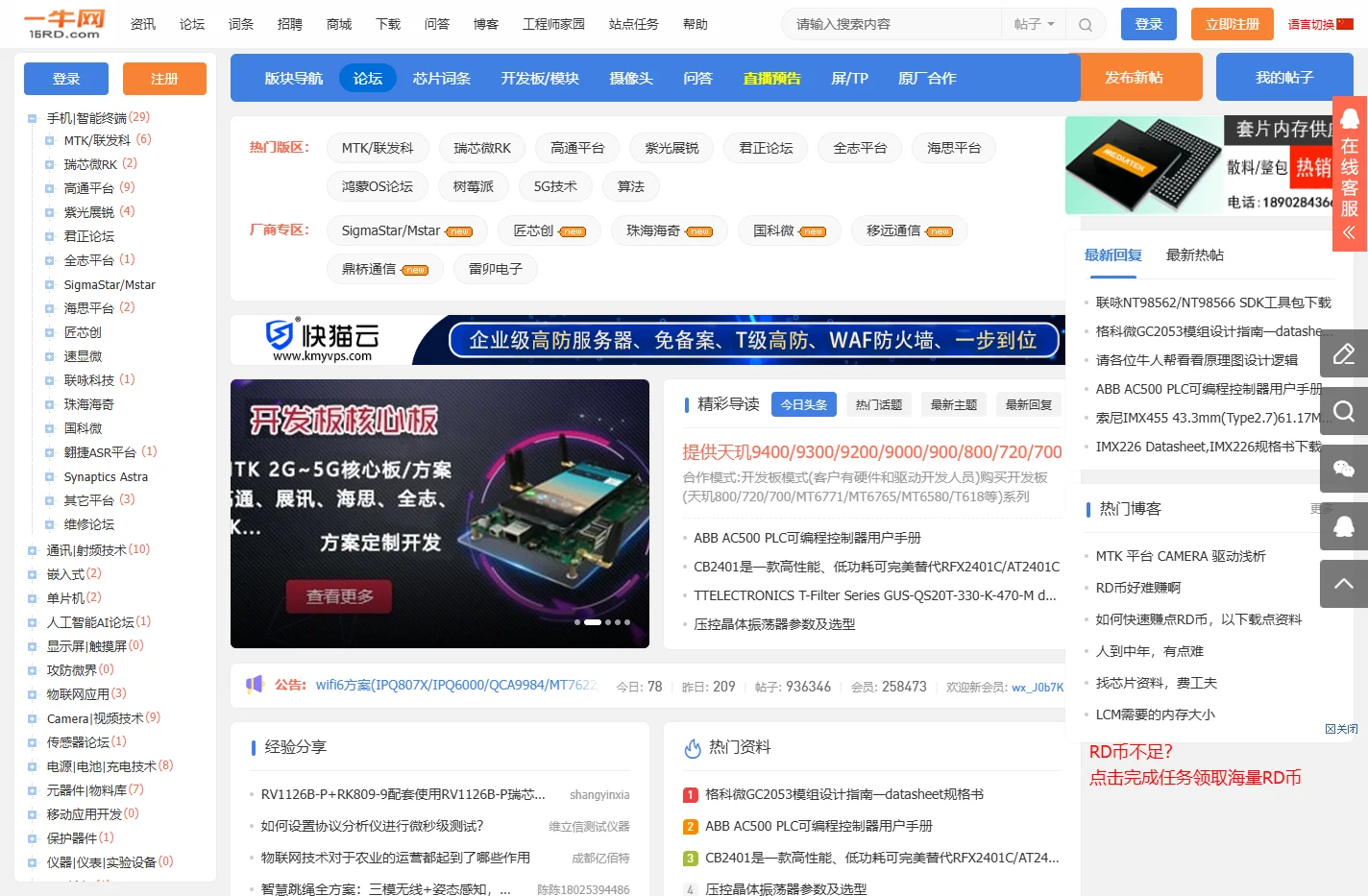The width and height of the screenshot is (1368, 896).
Task: Click the orange 立即注册 button
Action: tap(1233, 24)
